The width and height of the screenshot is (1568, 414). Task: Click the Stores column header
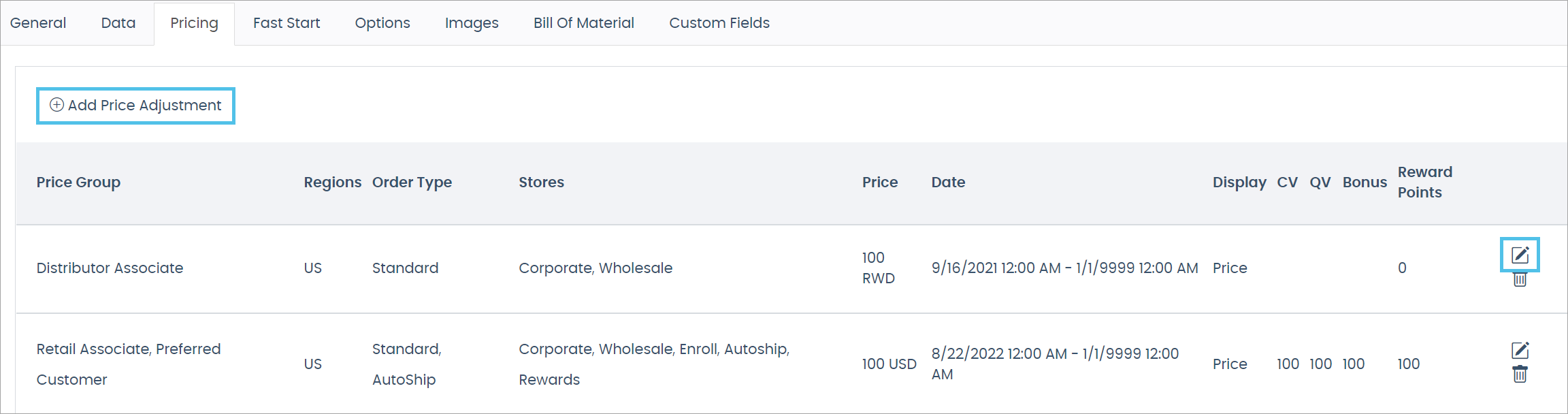pos(541,182)
